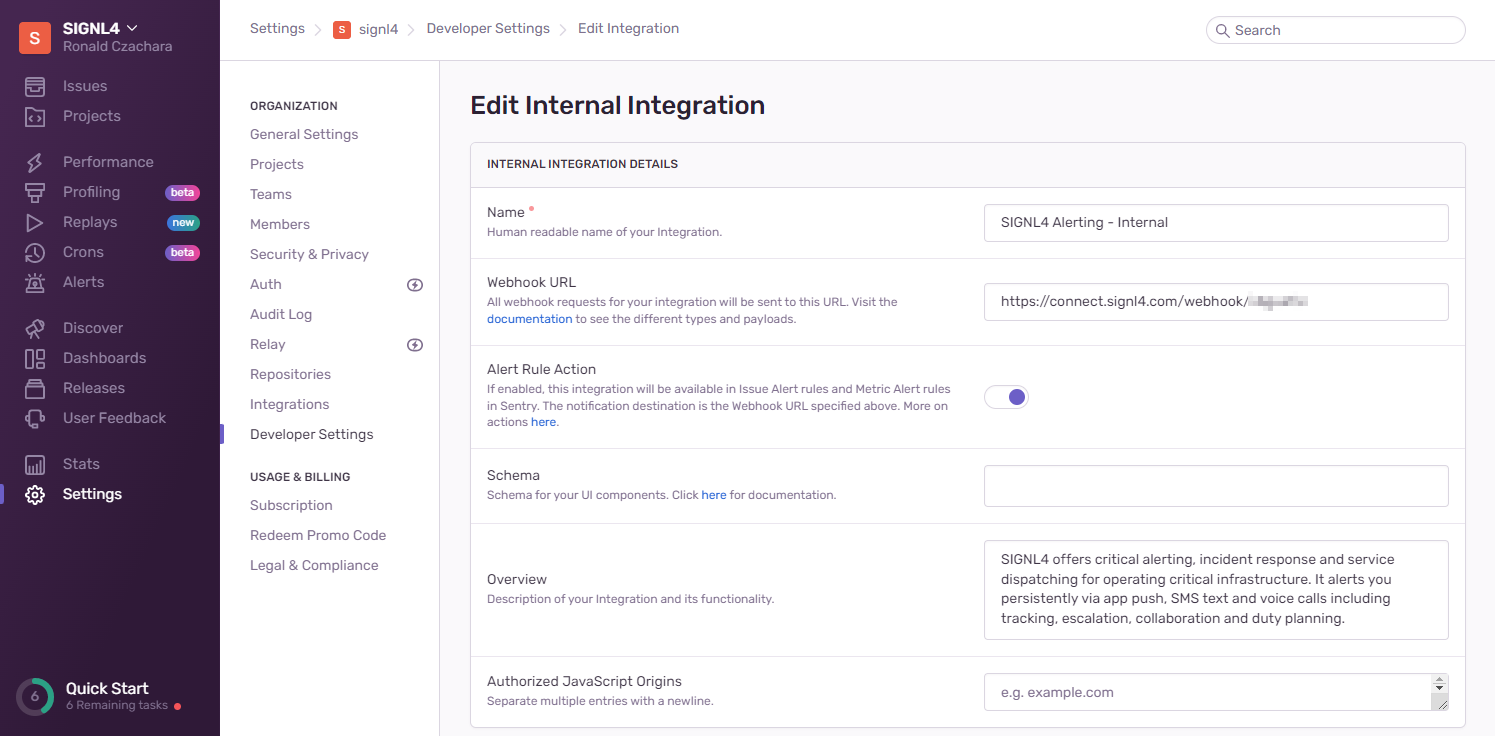Select Developer Settings in the menu

tap(312, 434)
